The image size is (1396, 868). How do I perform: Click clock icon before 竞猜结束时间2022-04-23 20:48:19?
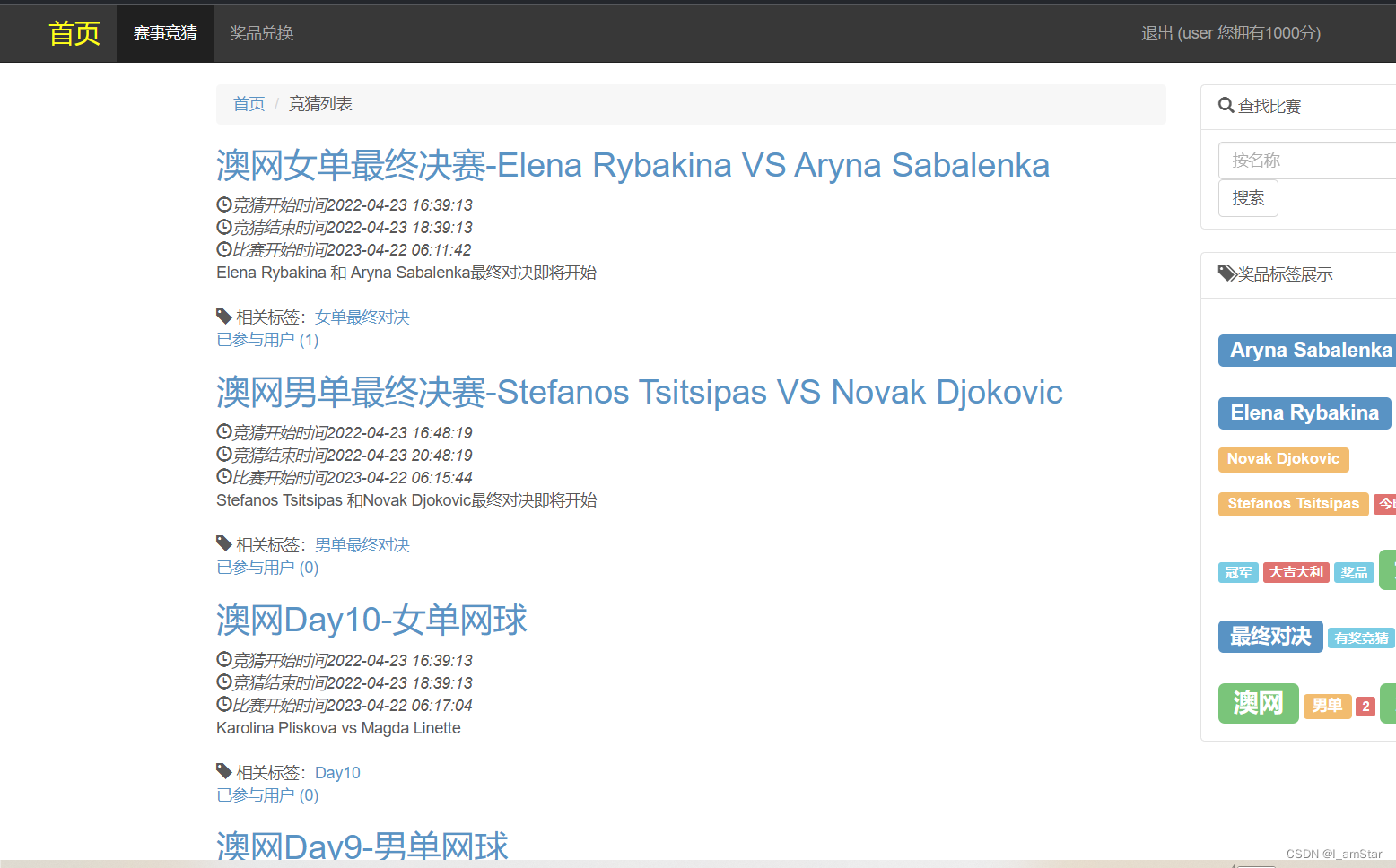pyautogui.click(x=224, y=455)
